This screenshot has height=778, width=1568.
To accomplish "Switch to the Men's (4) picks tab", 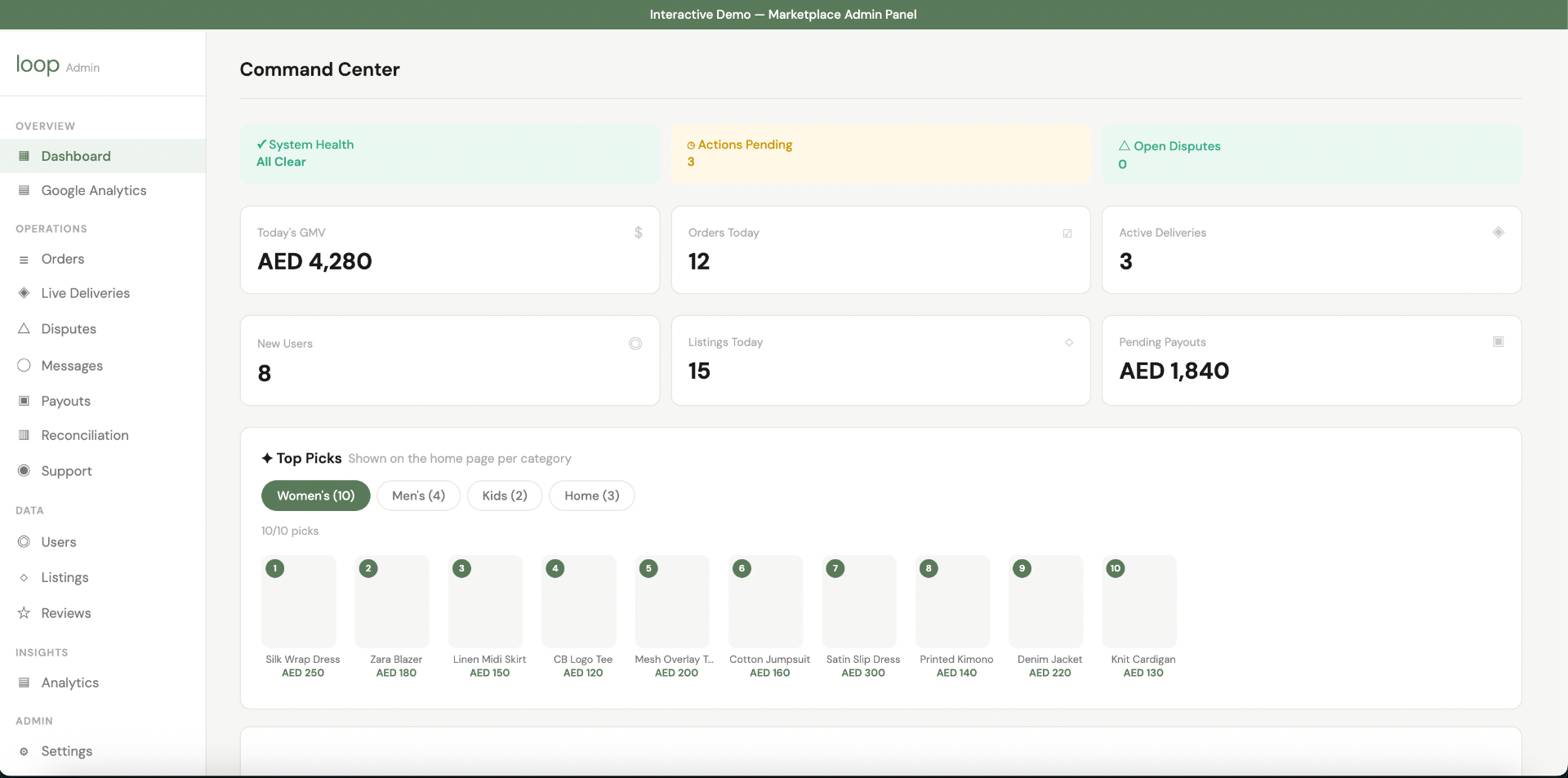I will (x=418, y=496).
